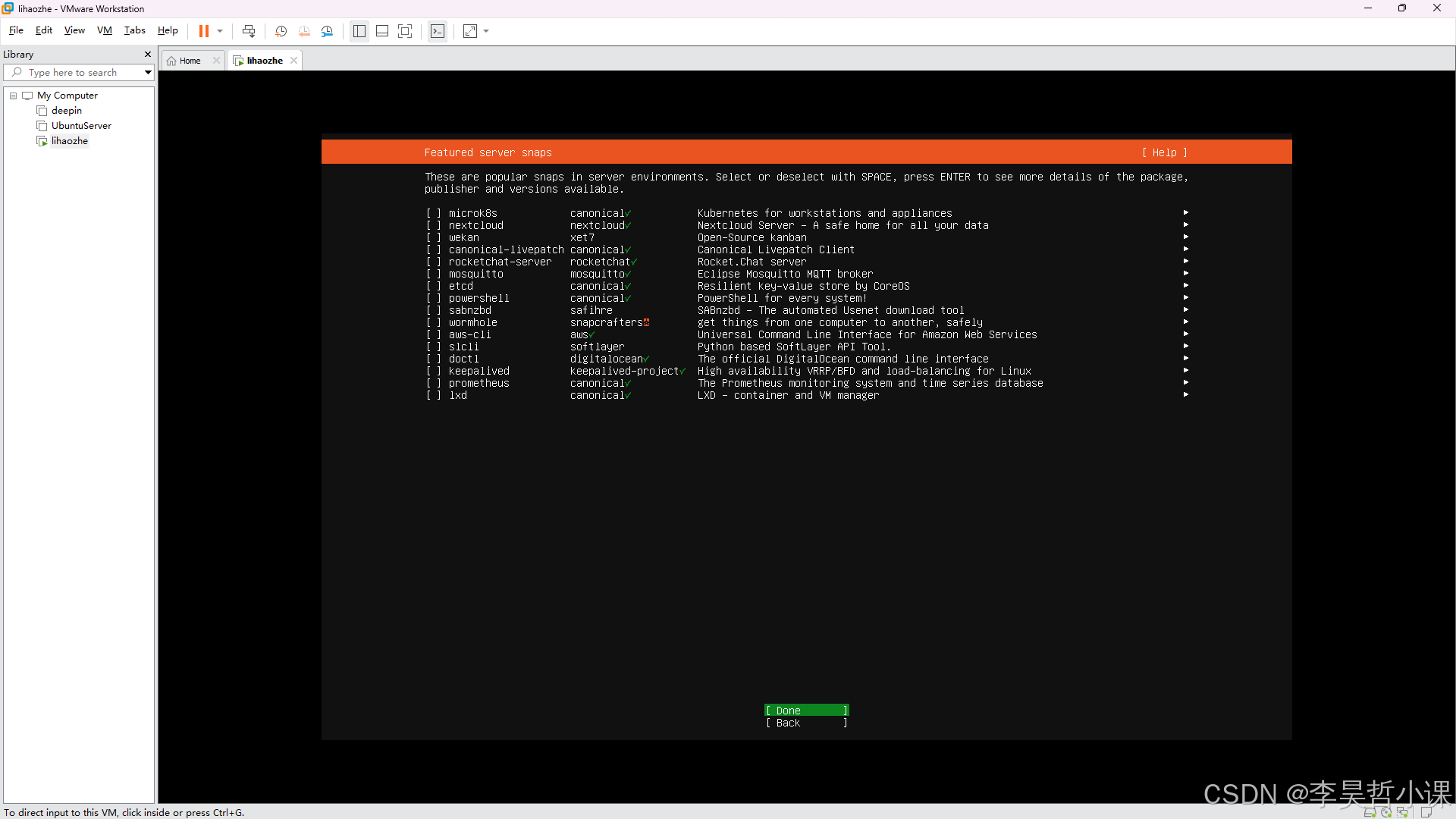1456x819 pixels.
Task: Click the Help button in orange header
Action: (1164, 152)
